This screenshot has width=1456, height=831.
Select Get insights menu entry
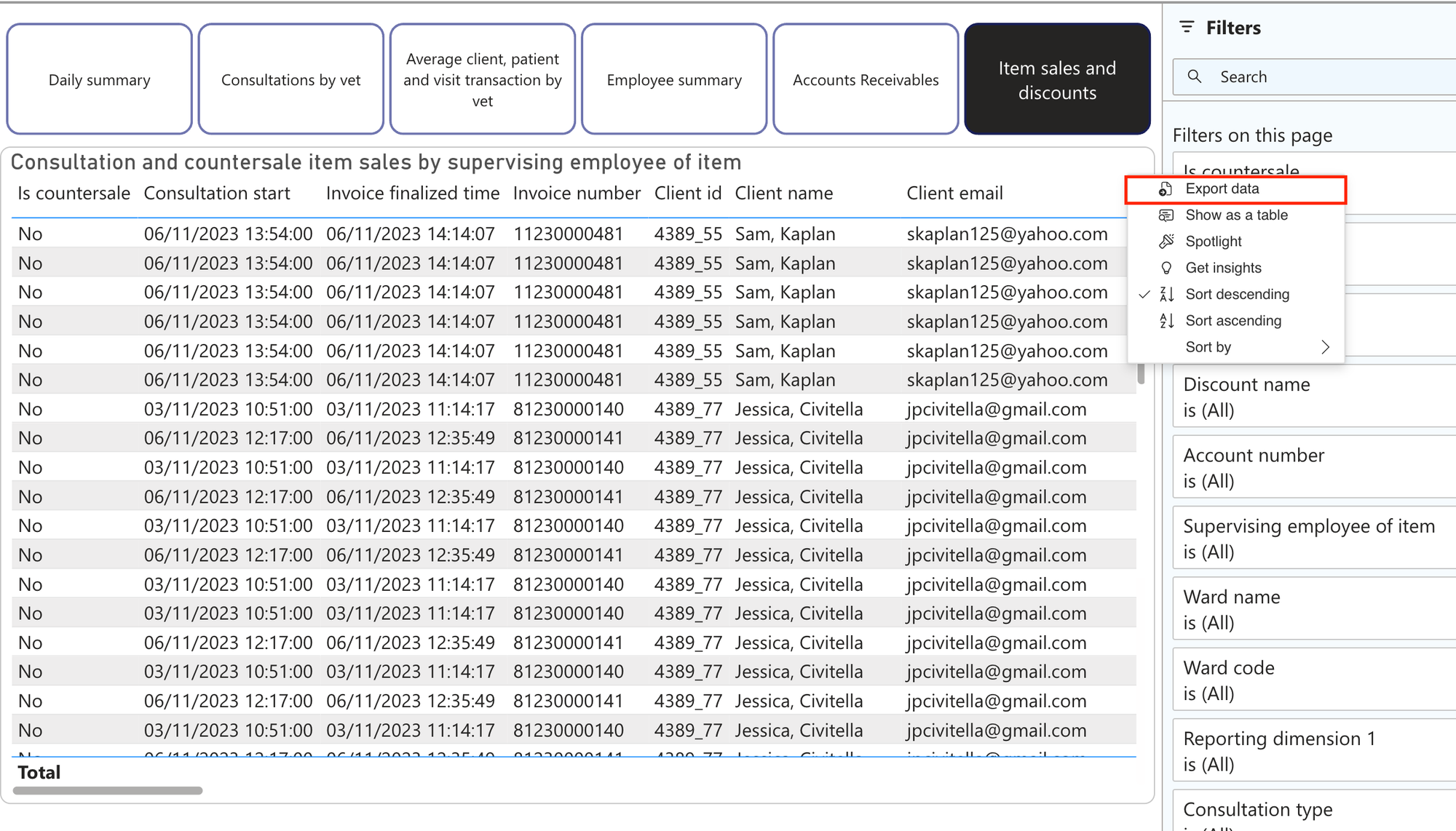click(1235, 268)
